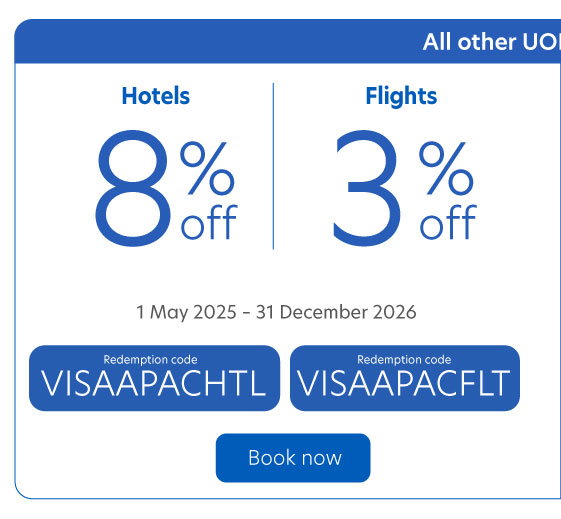
Task: Click the large 8 hotel discount digit
Action: pyautogui.click(x=133, y=188)
